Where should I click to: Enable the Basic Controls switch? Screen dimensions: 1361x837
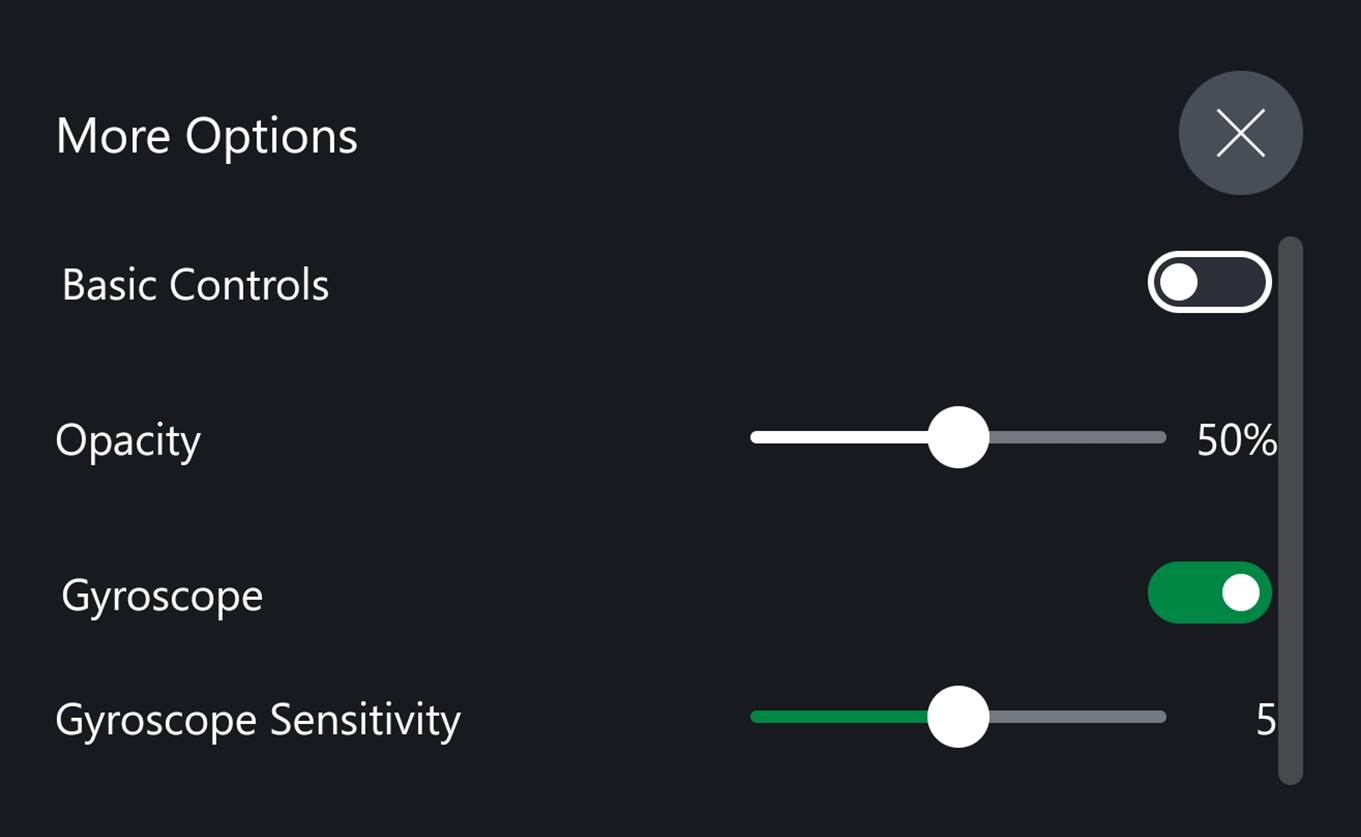tap(1209, 282)
